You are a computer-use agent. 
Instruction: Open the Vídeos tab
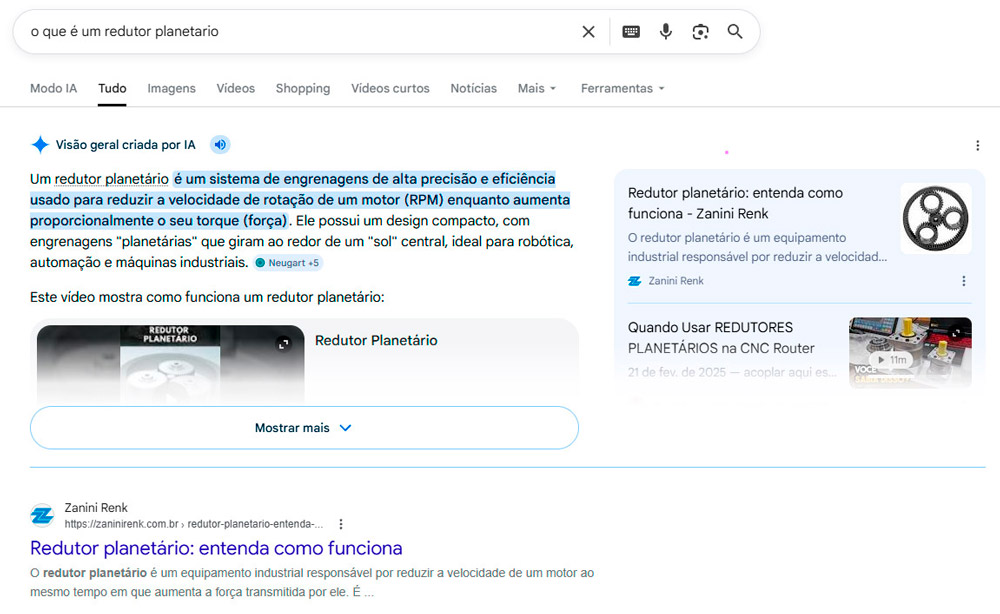pos(235,88)
